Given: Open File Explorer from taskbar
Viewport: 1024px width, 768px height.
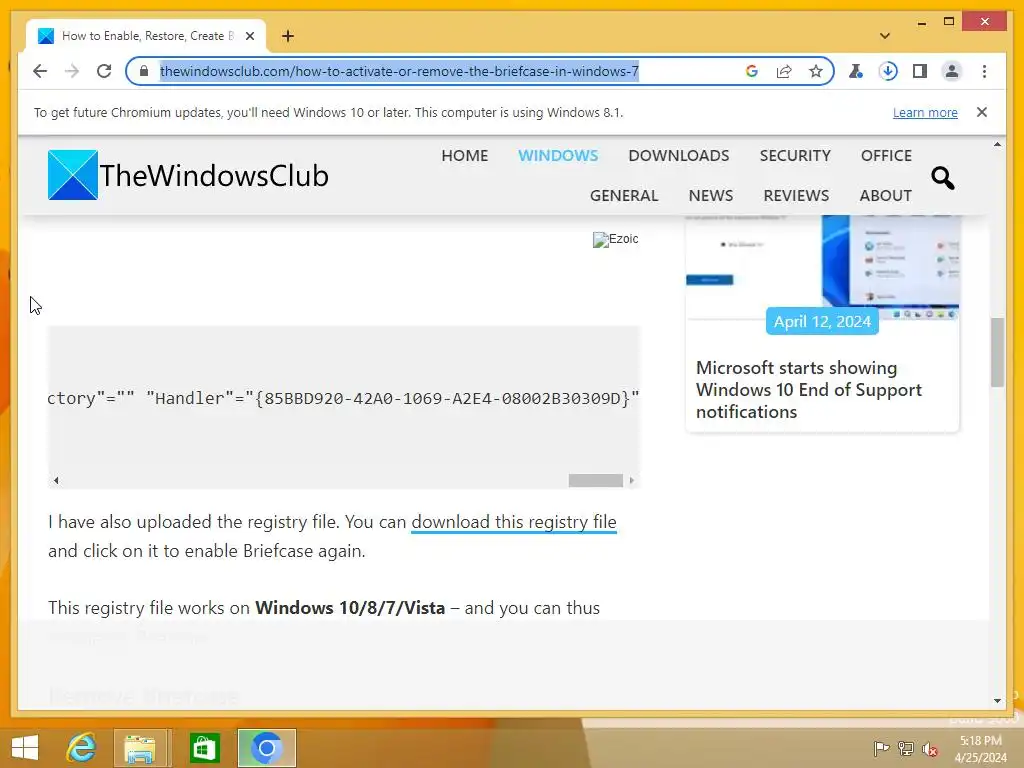Looking at the screenshot, I should click(140, 748).
